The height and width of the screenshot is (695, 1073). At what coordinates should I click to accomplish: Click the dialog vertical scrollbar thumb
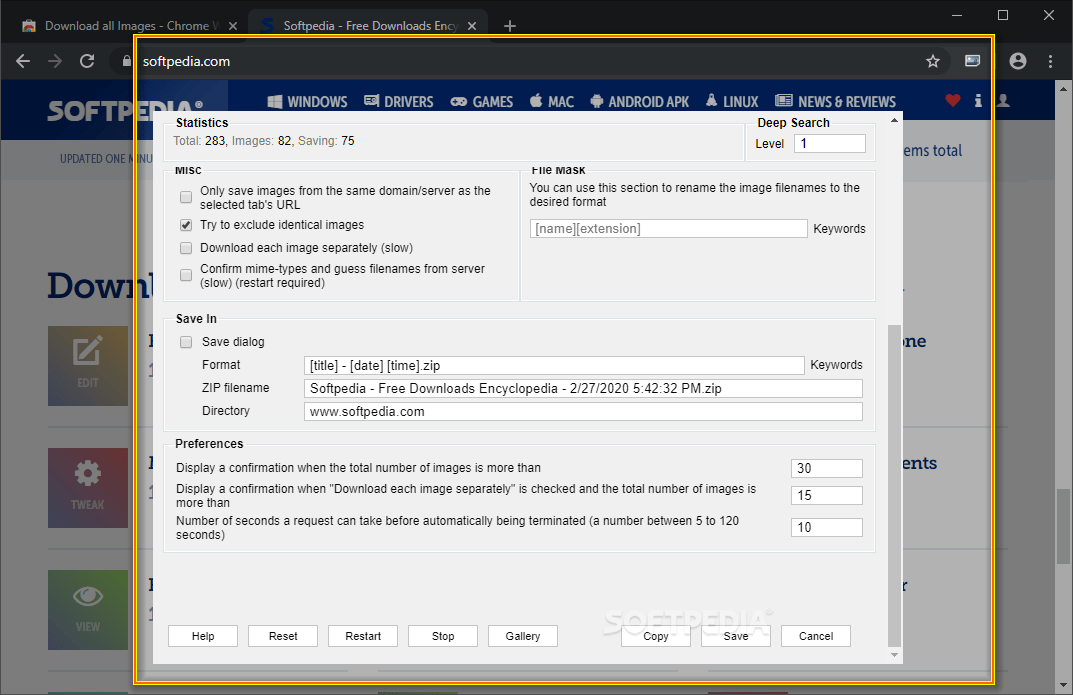[894, 486]
